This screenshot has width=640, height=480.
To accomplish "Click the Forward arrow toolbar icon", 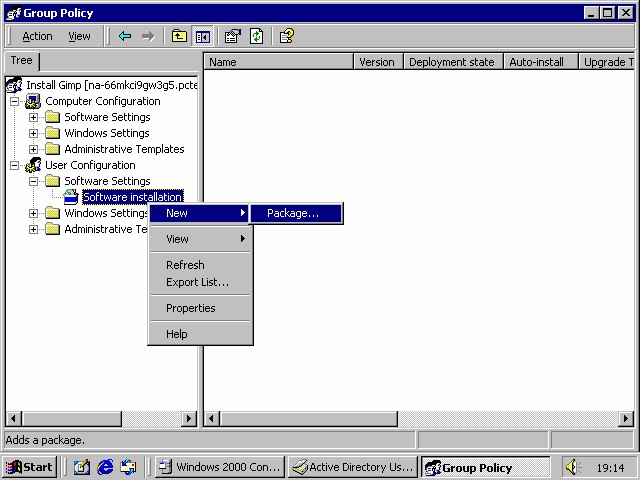I will [148, 36].
